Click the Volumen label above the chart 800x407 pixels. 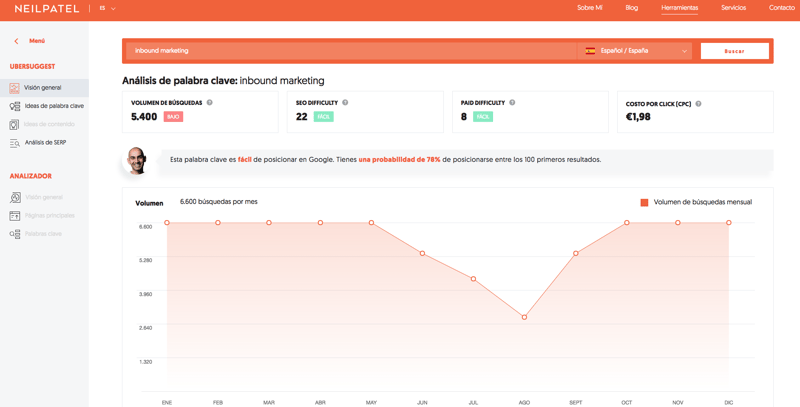point(149,203)
